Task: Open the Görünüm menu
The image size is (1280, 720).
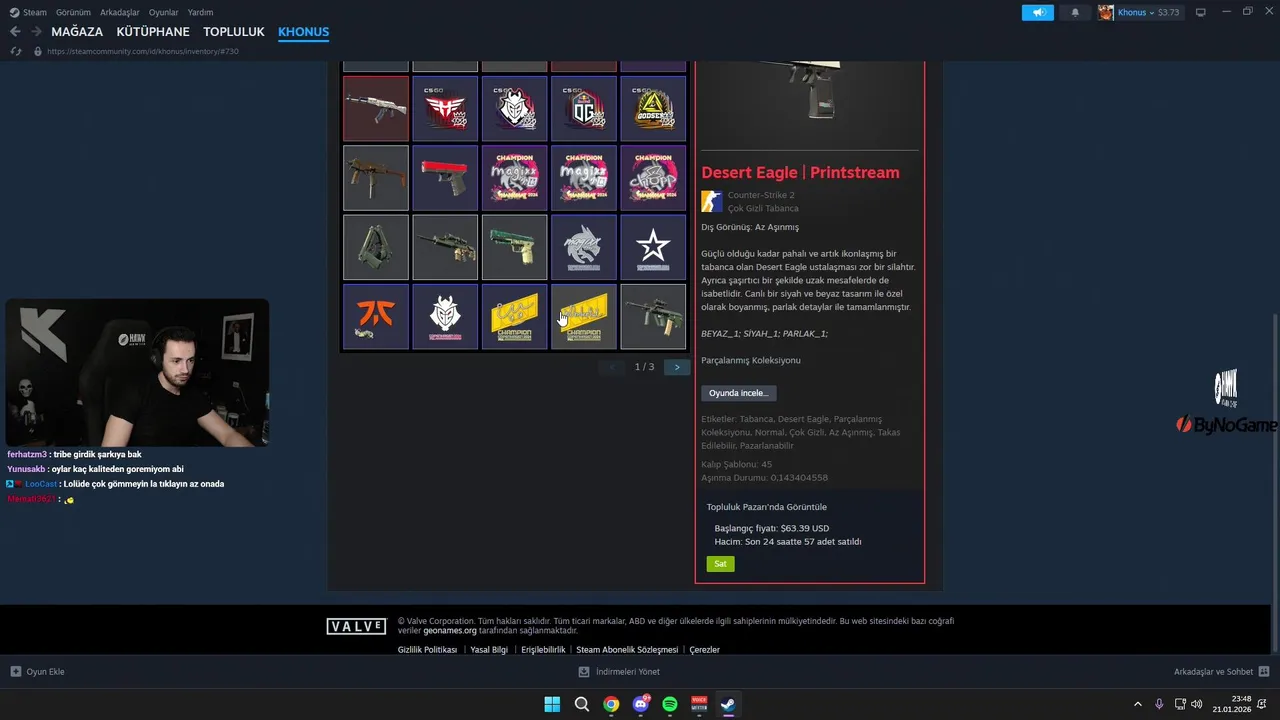Action: click(73, 12)
